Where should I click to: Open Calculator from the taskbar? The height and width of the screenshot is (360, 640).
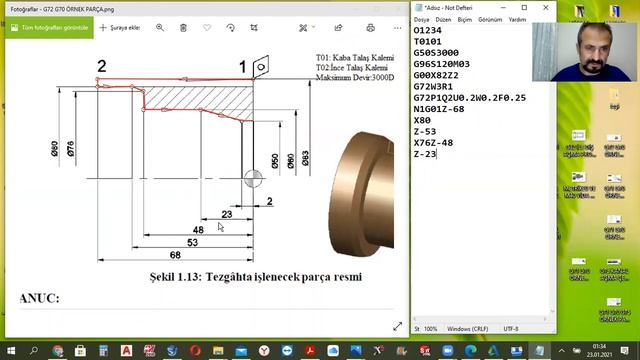click(x=103, y=351)
